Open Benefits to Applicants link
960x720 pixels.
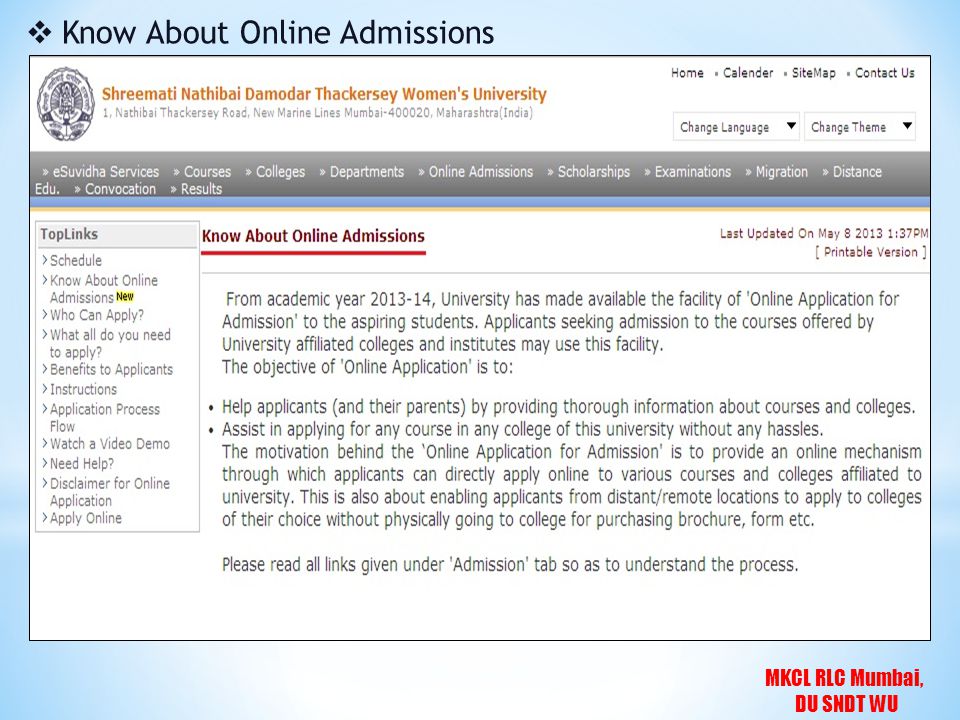[111, 369]
